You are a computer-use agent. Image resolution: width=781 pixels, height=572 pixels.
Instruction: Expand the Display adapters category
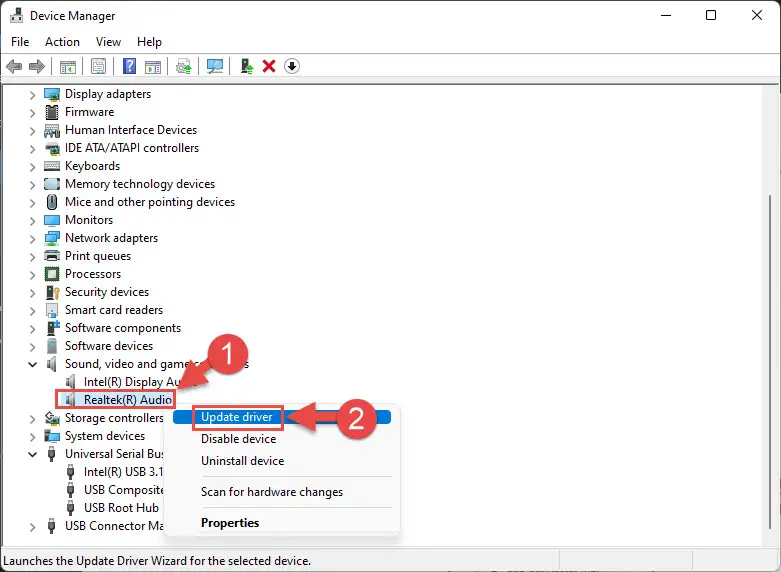(32, 94)
